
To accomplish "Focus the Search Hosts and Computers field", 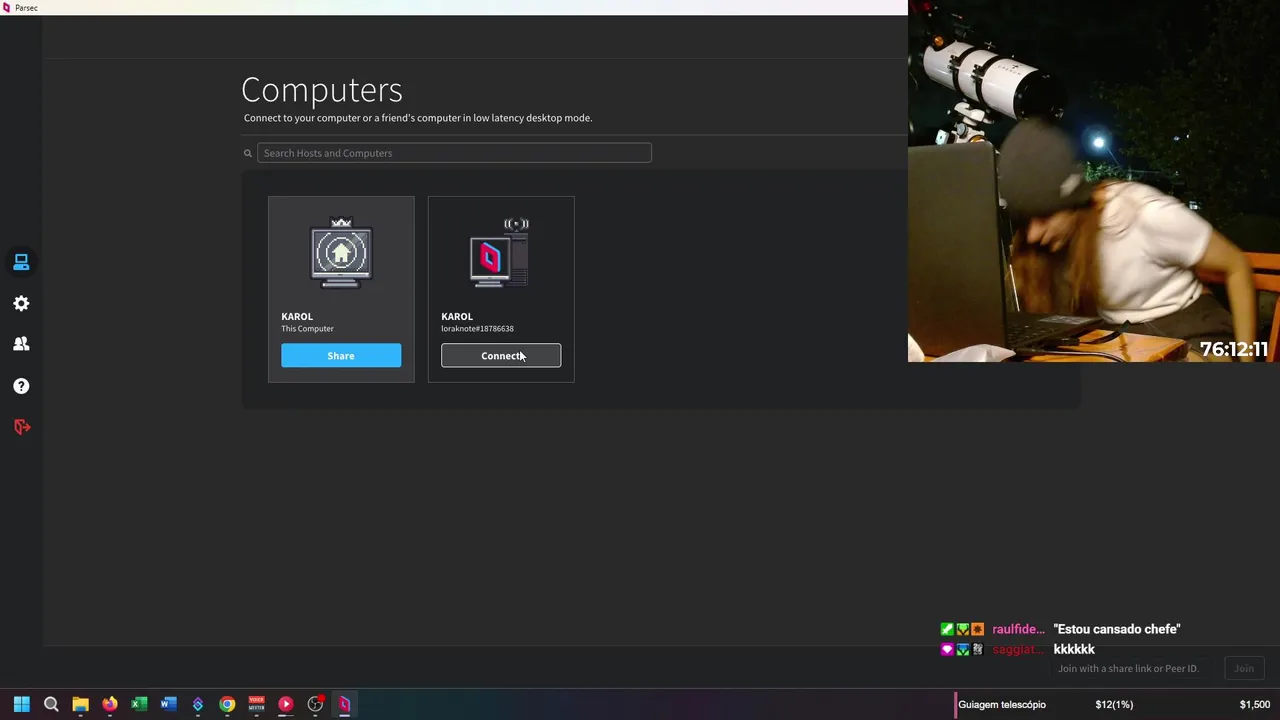I will point(454,153).
